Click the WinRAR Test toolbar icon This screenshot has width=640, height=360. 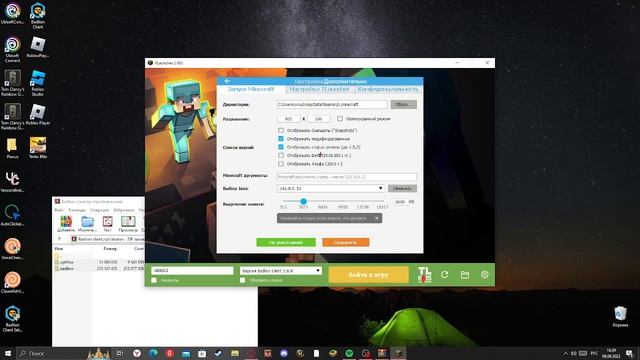click(107, 224)
